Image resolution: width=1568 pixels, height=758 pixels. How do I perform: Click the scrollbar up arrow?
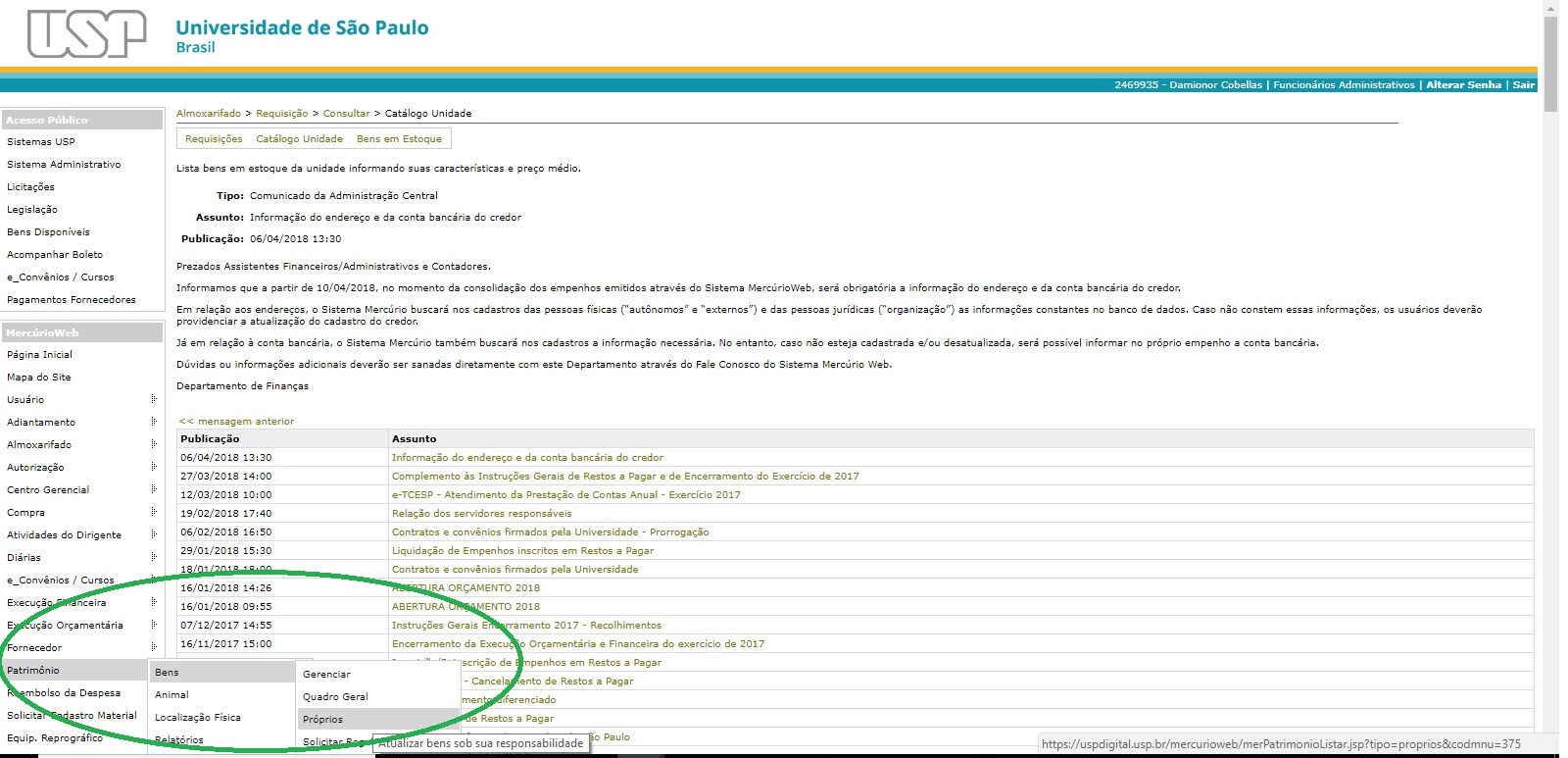pos(1550,7)
